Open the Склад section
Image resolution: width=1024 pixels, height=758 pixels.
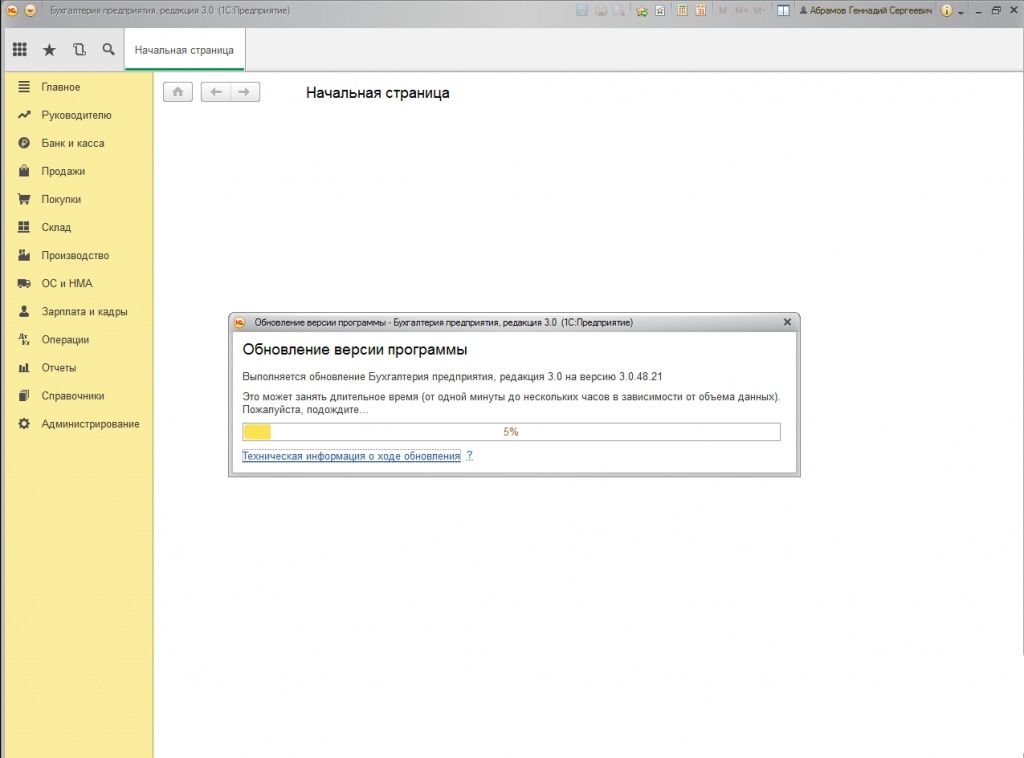pyautogui.click(x=56, y=227)
